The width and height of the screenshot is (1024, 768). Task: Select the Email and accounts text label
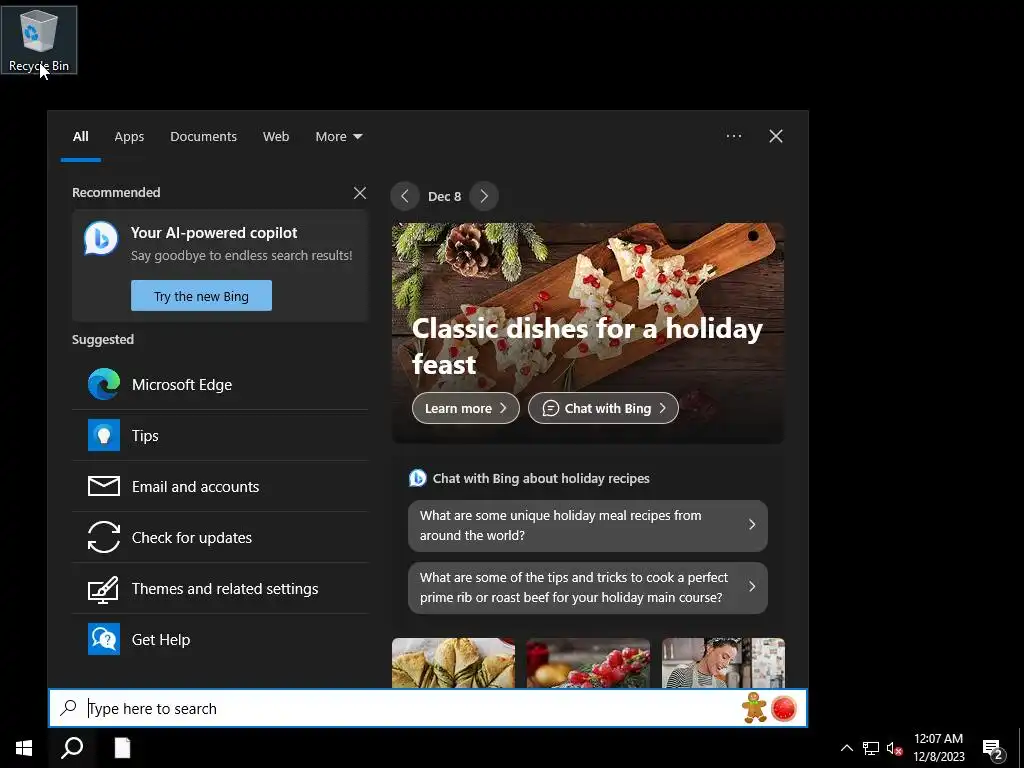point(195,487)
